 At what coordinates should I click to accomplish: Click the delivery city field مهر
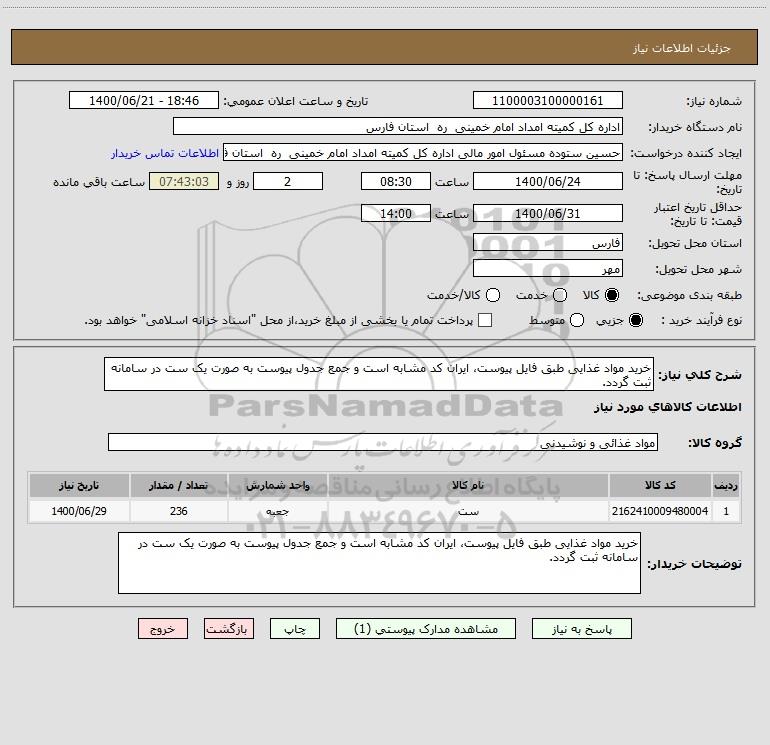pyautogui.click(x=548, y=269)
